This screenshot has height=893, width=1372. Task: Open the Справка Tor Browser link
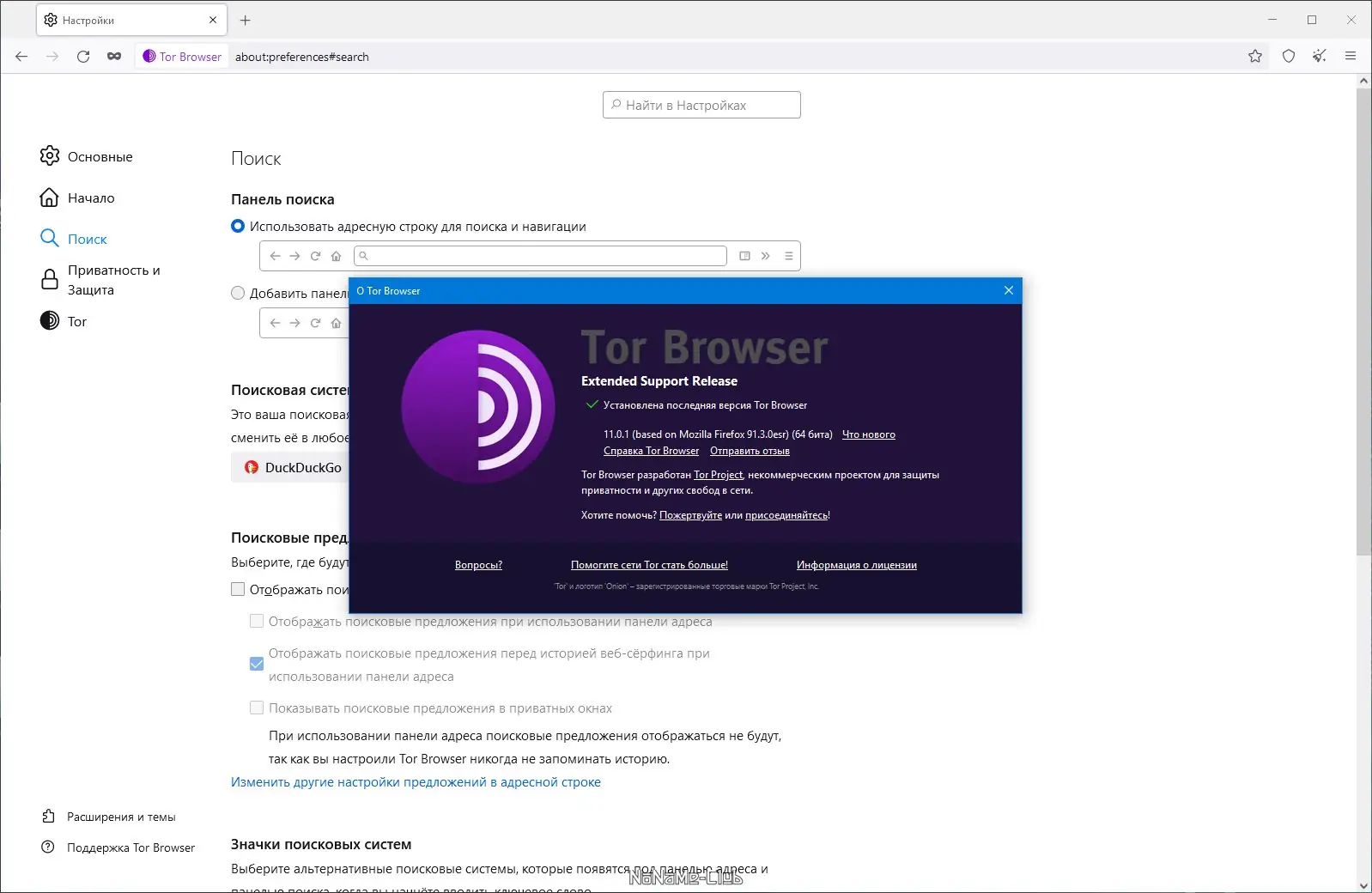pyautogui.click(x=651, y=451)
